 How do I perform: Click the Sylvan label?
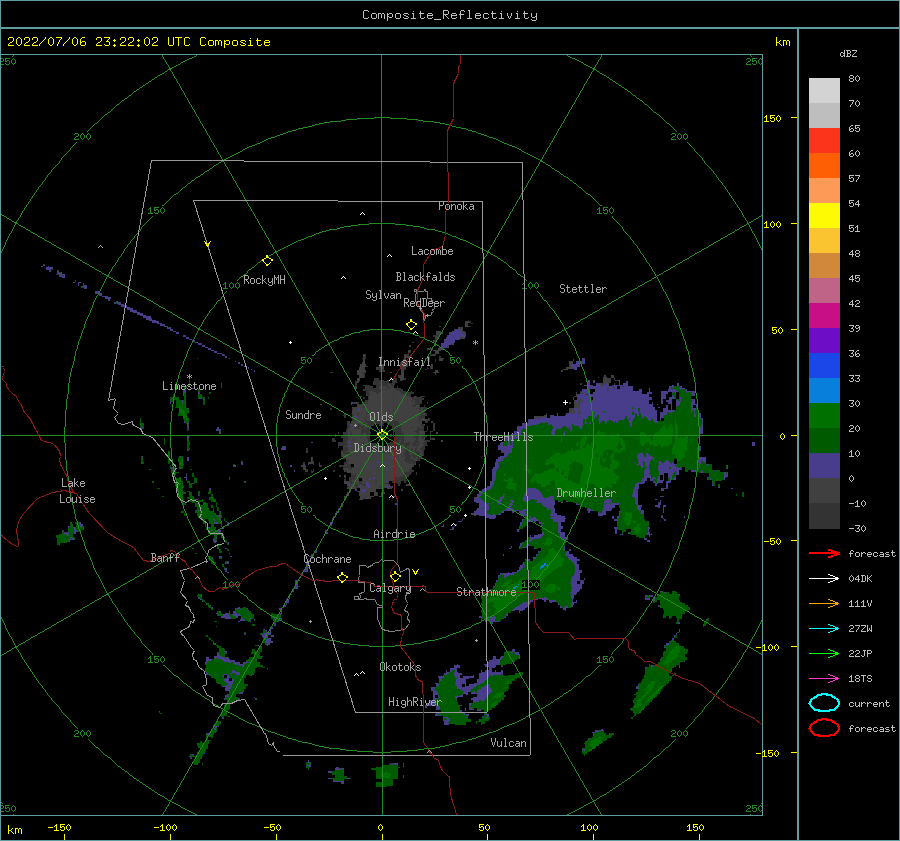pos(383,295)
